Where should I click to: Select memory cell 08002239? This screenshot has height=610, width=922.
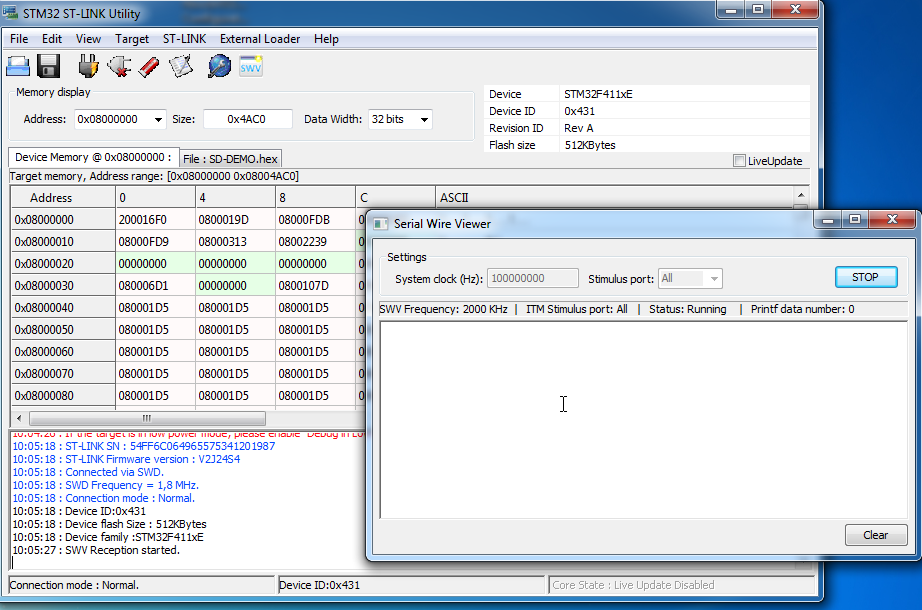(x=315, y=242)
